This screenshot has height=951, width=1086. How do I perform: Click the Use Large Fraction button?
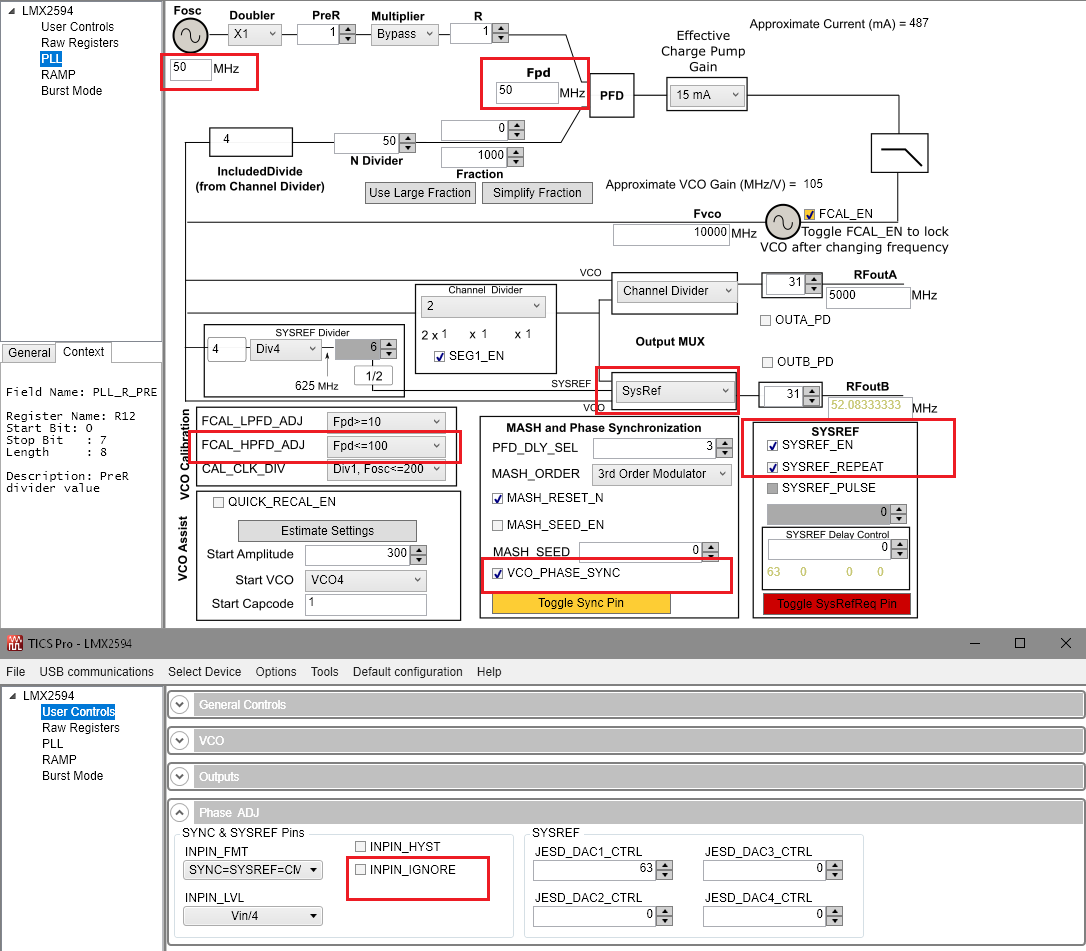420,193
